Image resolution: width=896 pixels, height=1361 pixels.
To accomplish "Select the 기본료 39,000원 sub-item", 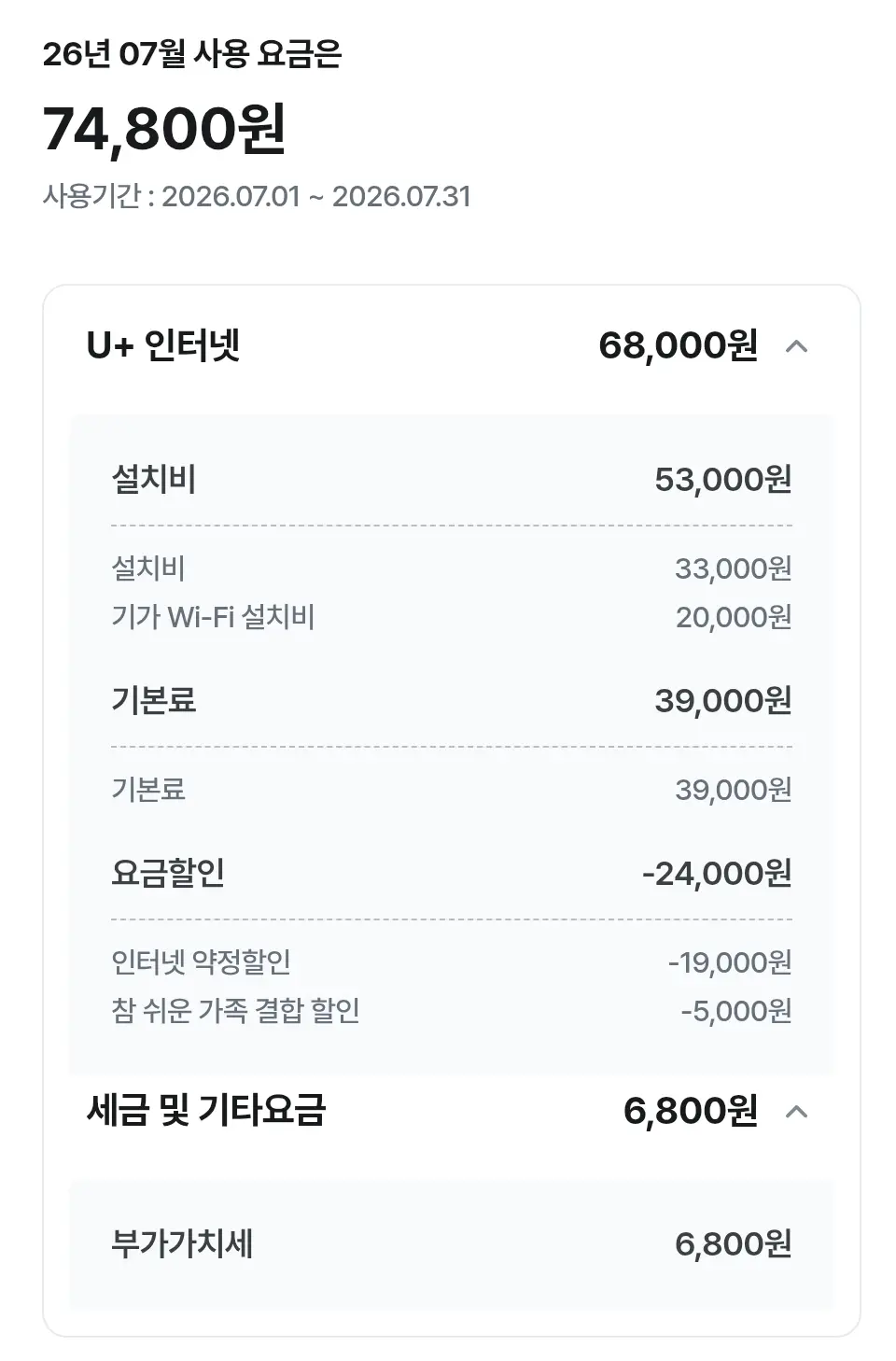I will 451,790.
